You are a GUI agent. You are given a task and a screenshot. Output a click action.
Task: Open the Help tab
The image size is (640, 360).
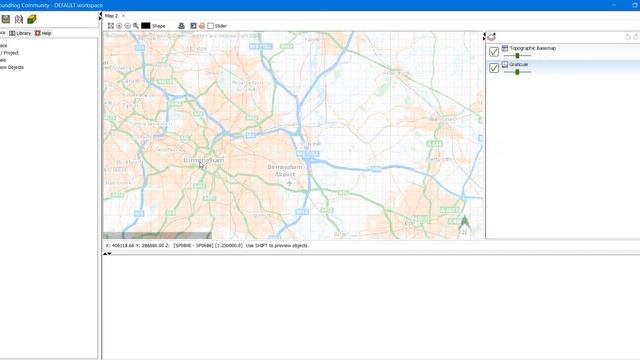(43, 33)
